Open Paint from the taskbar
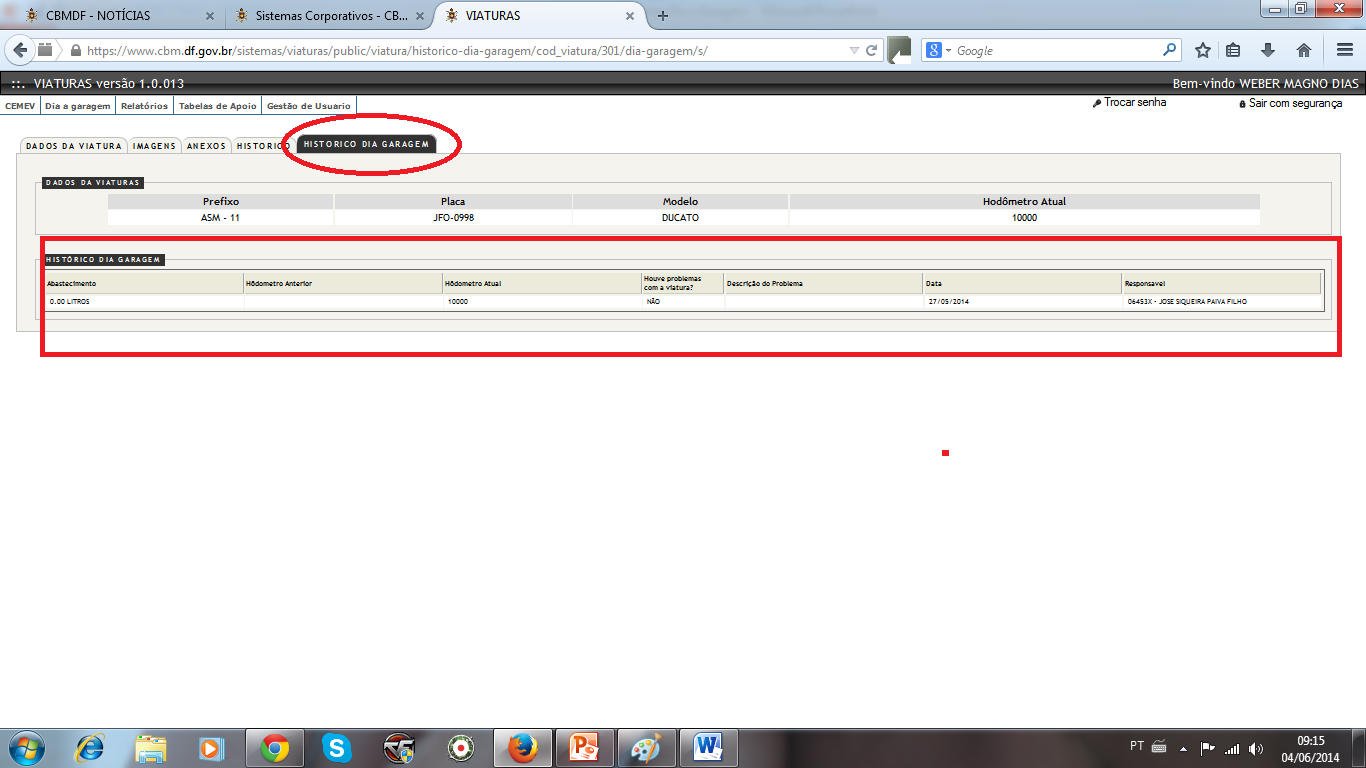The image size is (1366, 768). tap(646, 748)
